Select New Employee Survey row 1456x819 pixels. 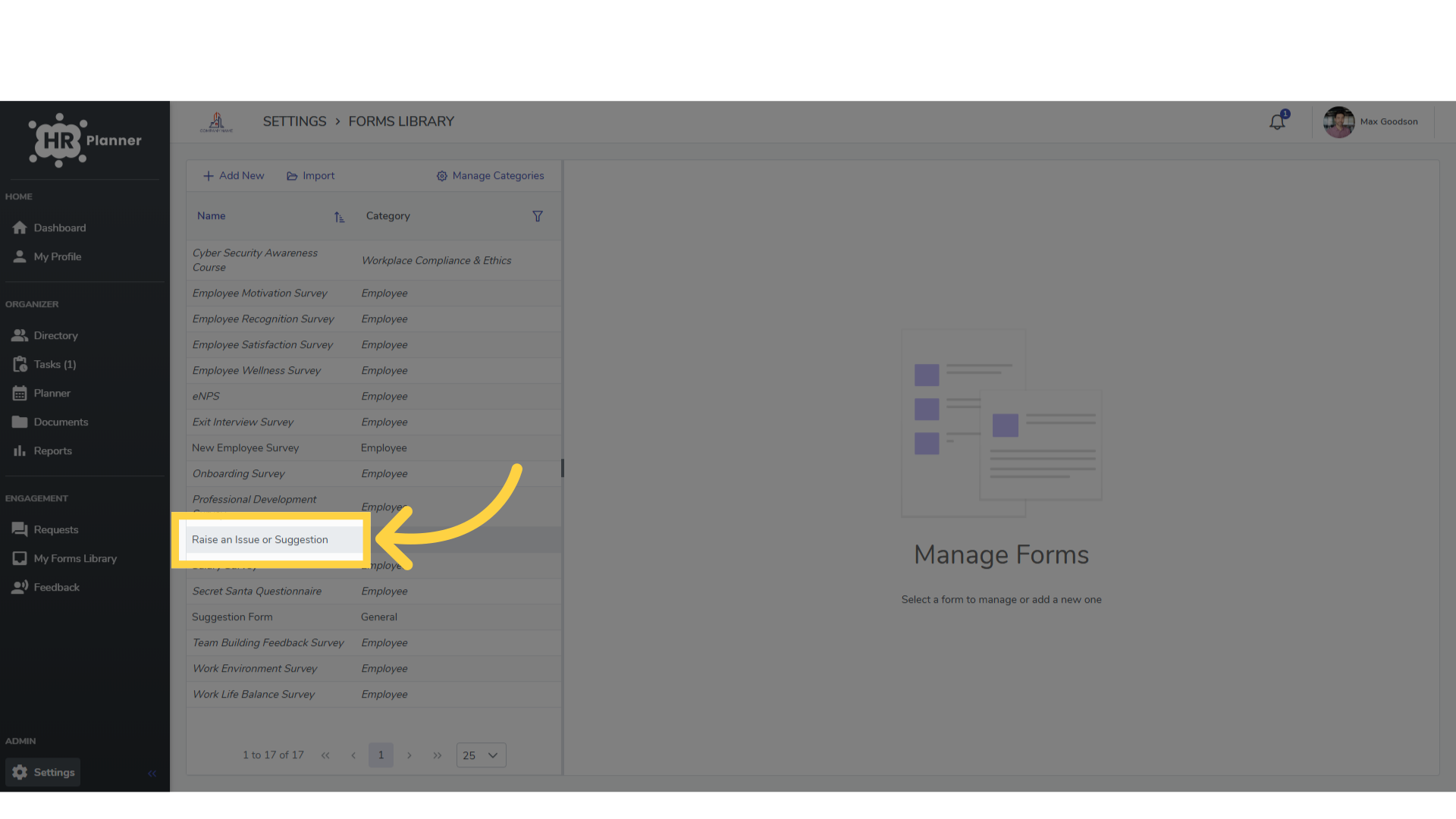[374, 448]
